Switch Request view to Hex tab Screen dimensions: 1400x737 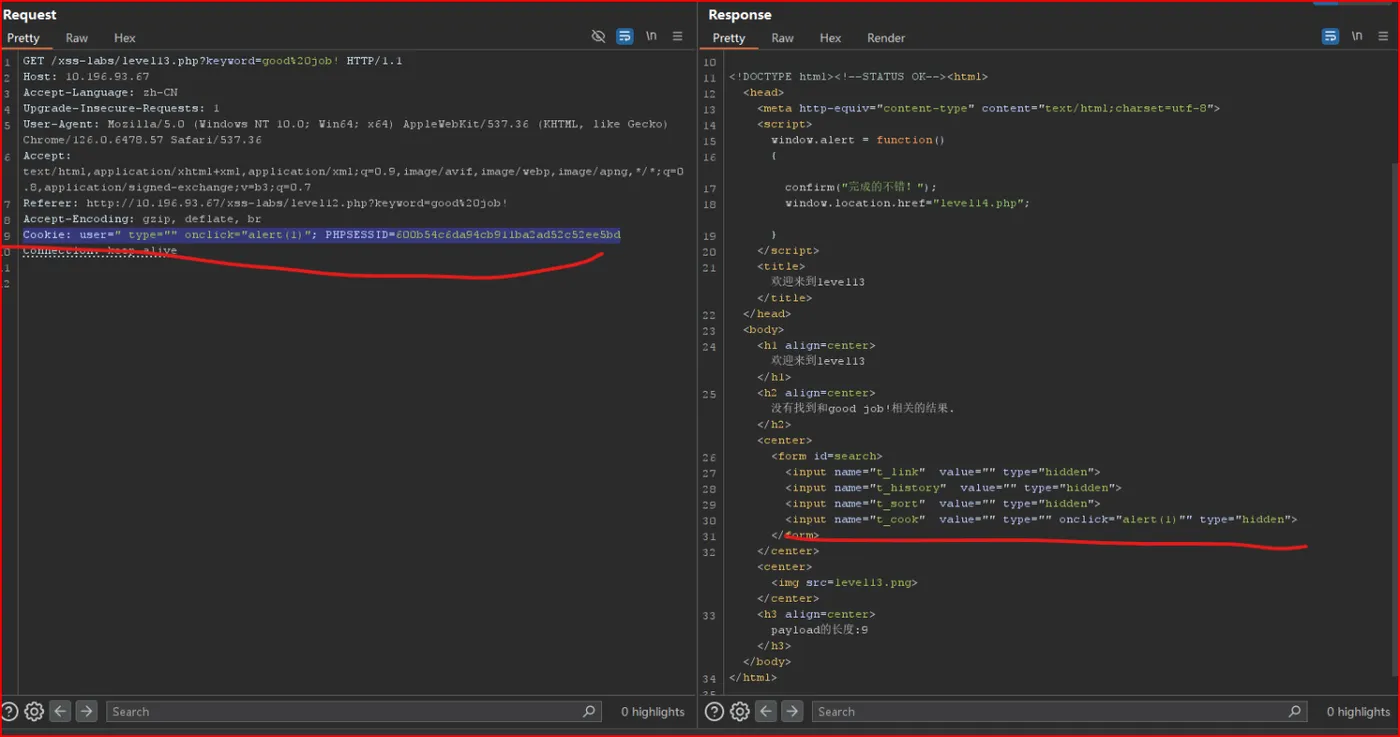[x=125, y=38]
